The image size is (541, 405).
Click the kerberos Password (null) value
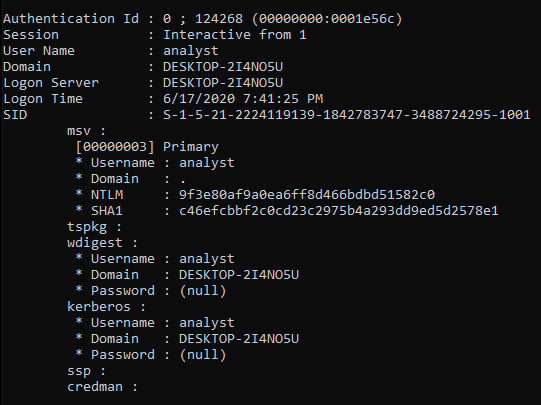pyautogui.click(x=203, y=355)
